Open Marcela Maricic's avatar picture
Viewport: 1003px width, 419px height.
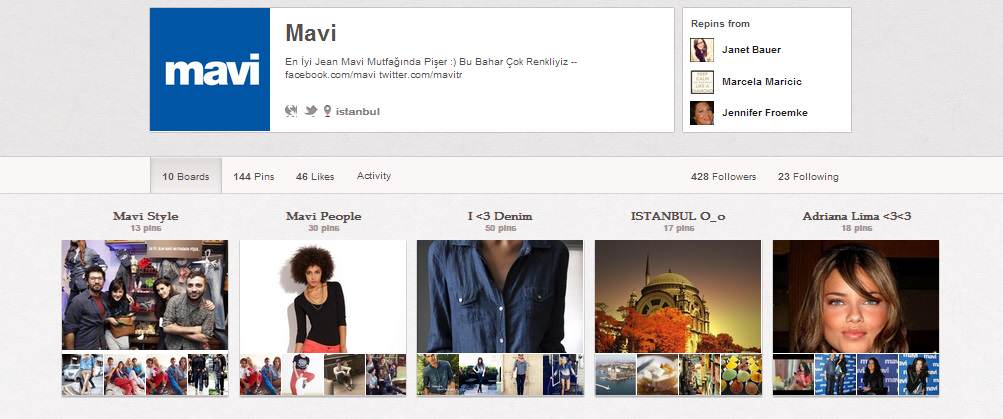(702, 82)
